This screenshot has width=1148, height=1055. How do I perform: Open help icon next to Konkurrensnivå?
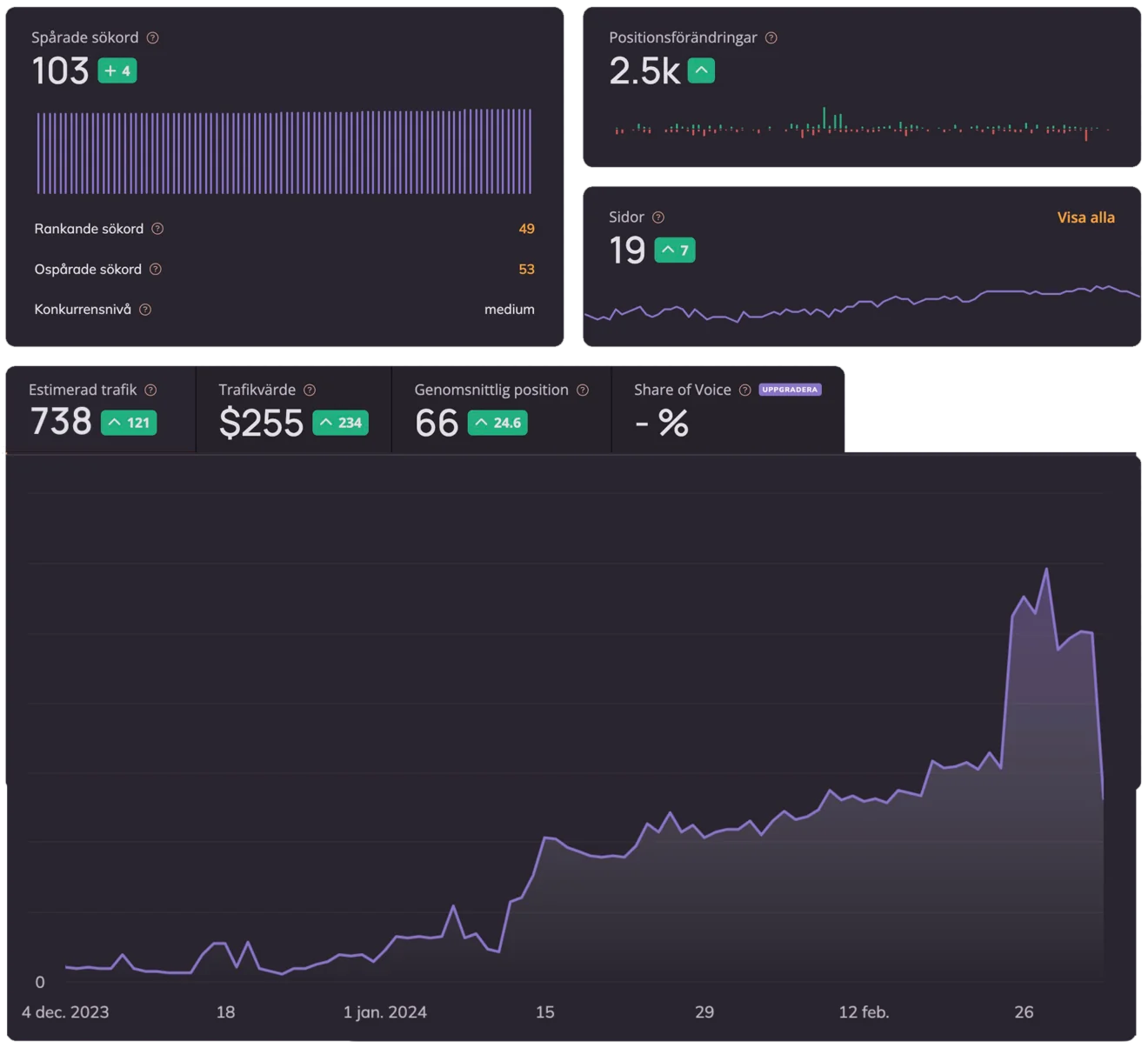coord(145,310)
